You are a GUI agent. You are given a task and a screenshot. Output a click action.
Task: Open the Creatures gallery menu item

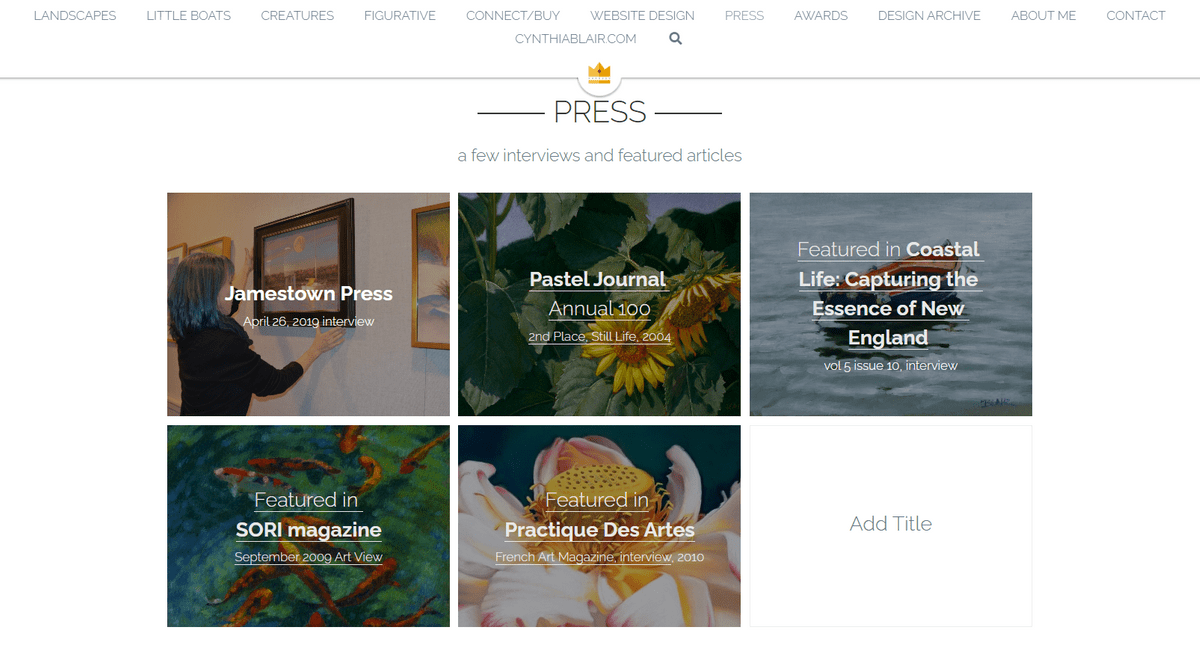(298, 15)
